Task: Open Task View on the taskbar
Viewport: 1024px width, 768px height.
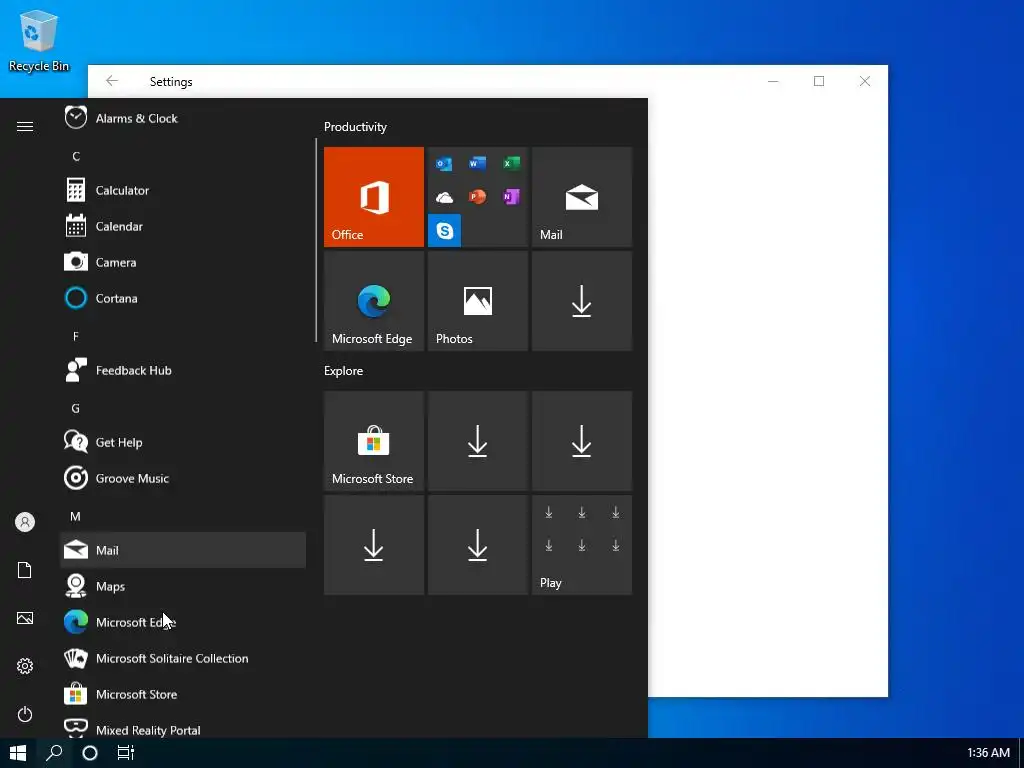Action: [x=126, y=753]
